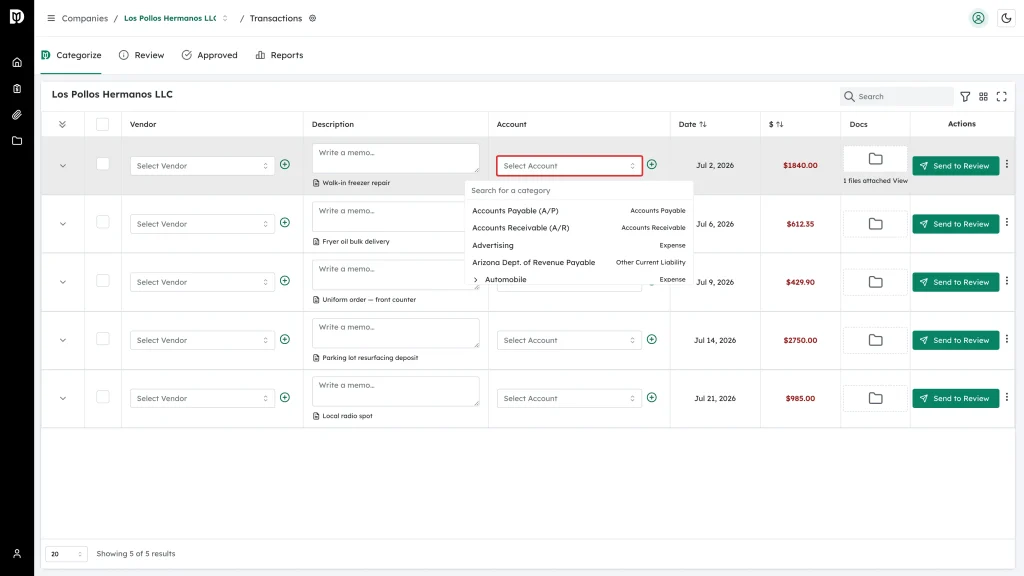Open the paperclip attachments icon in the sidebar
Screen dimensions: 1024x576
point(17,115)
